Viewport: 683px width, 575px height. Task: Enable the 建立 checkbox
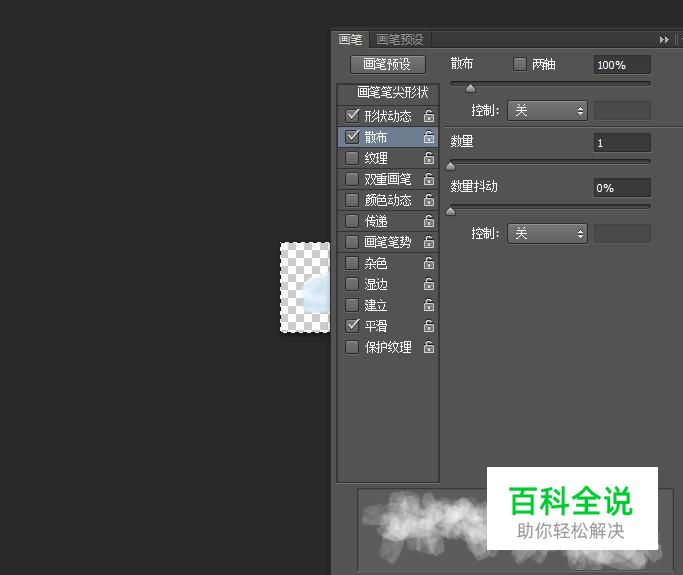(x=352, y=305)
